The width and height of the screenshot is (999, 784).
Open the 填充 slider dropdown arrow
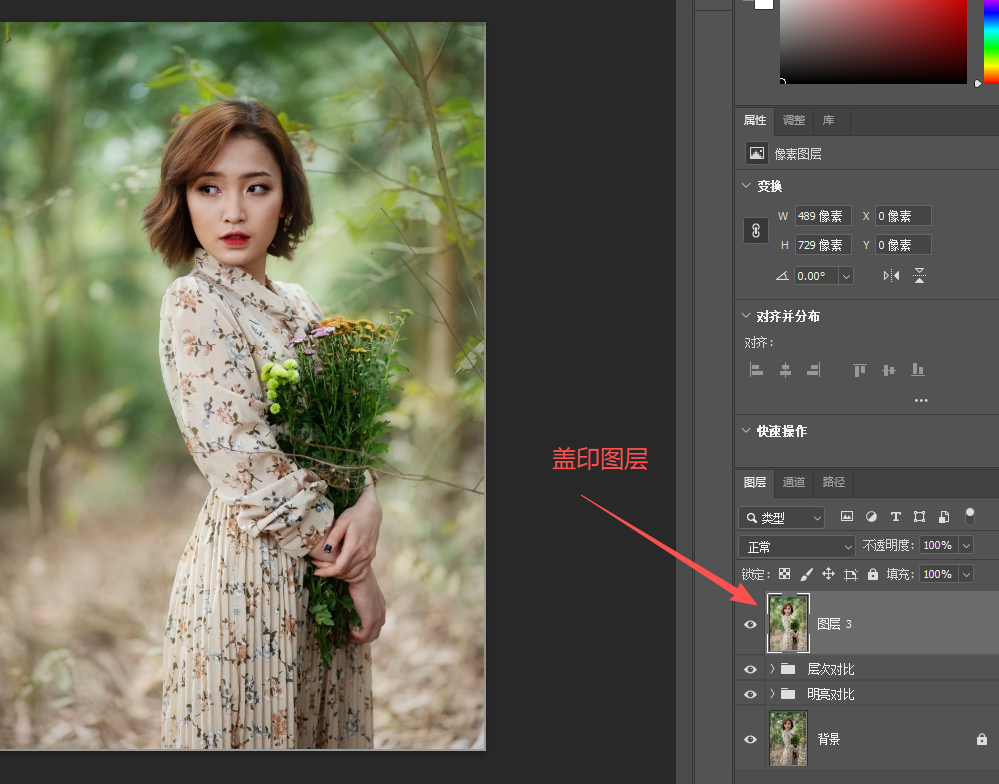[967, 574]
